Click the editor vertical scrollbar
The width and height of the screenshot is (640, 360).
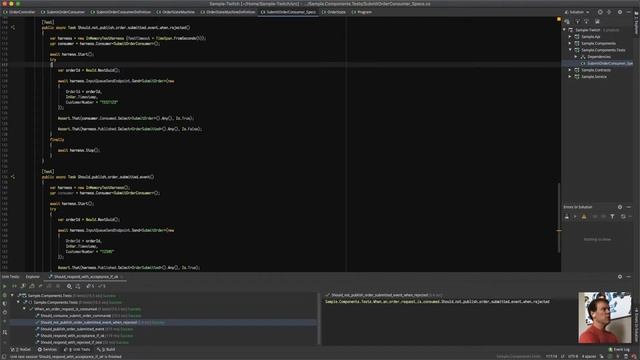tap(559, 217)
